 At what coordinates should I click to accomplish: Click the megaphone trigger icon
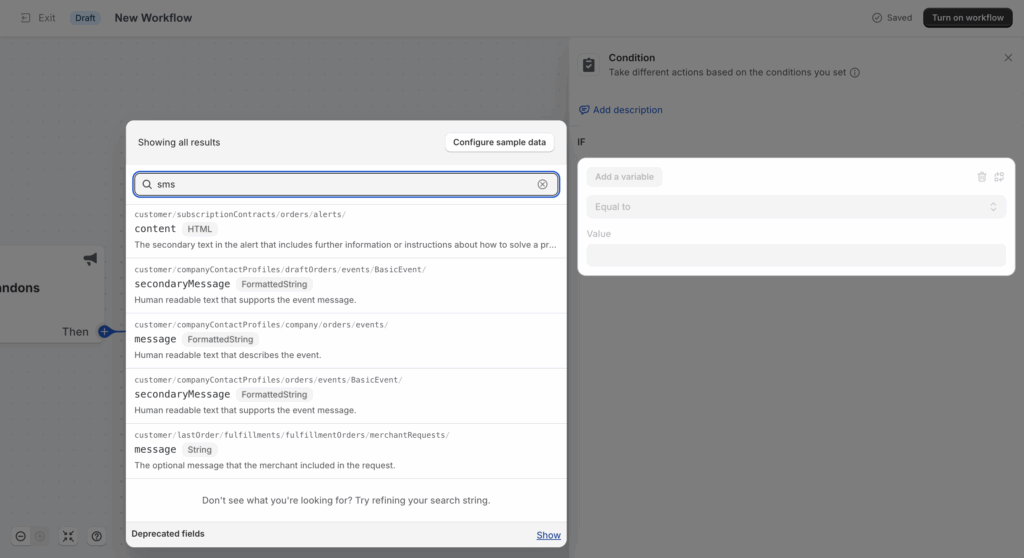pyautogui.click(x=90, y=259)
